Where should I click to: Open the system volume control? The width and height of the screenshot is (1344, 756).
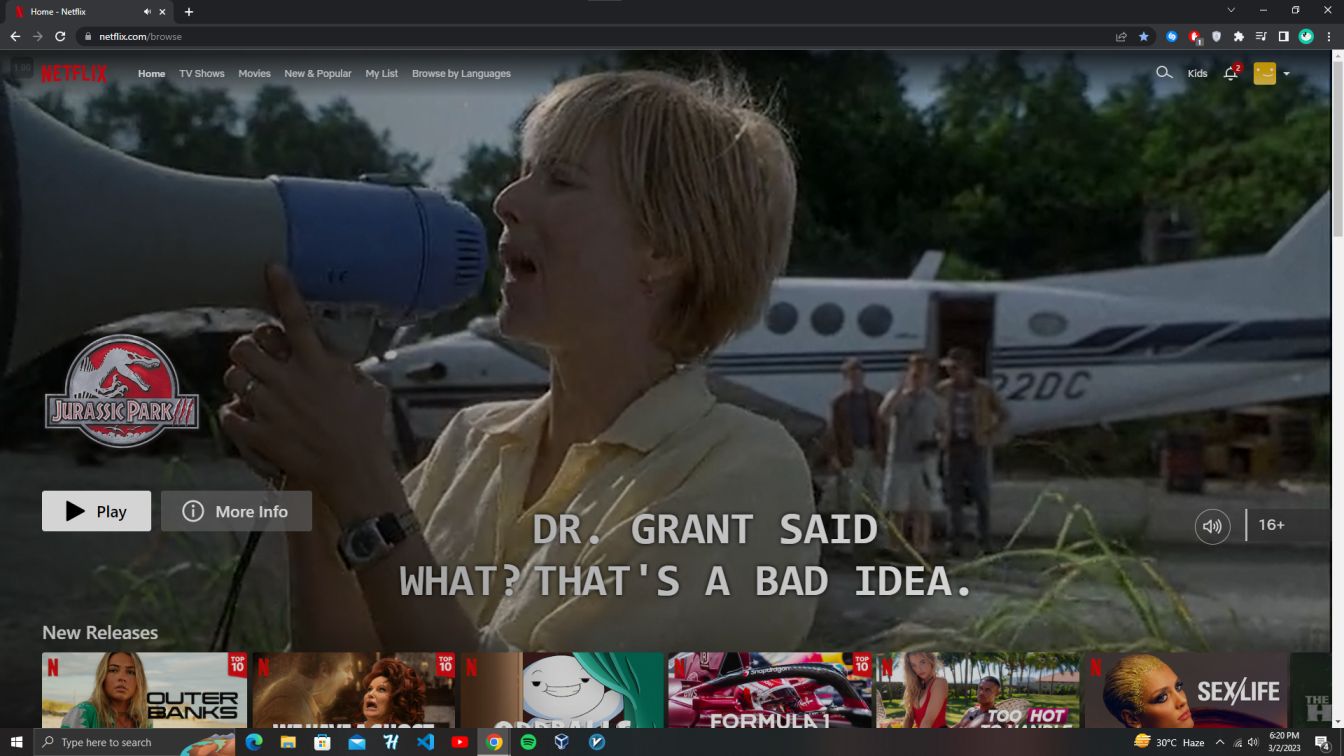[1253, 742]
